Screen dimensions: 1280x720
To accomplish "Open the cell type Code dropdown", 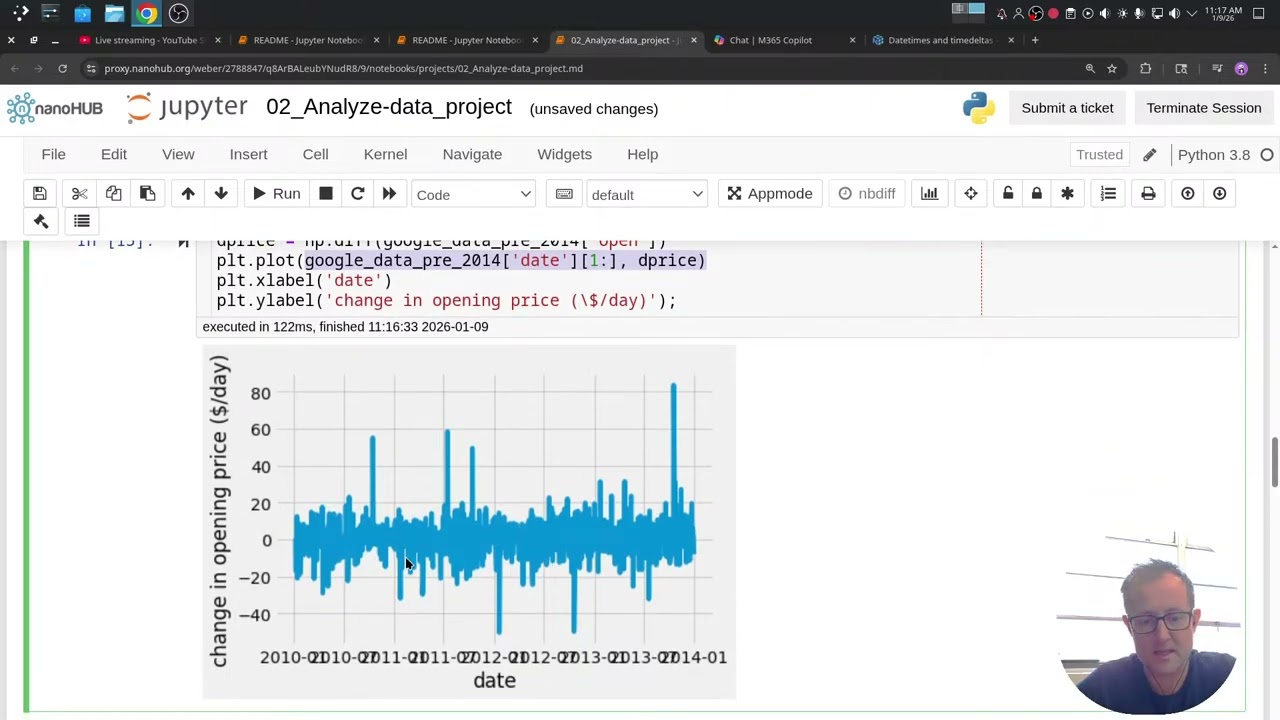I will point(473,194).
